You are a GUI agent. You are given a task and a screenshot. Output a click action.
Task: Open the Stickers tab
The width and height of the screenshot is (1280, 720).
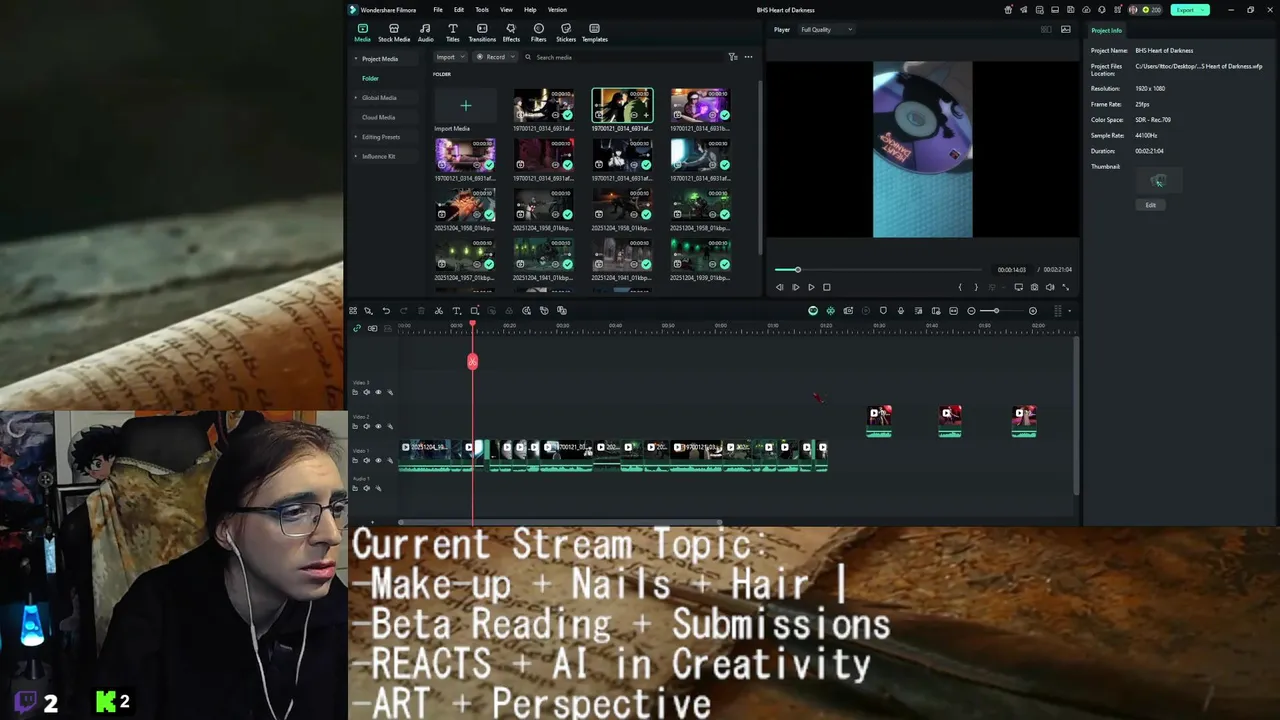point(566,33)
